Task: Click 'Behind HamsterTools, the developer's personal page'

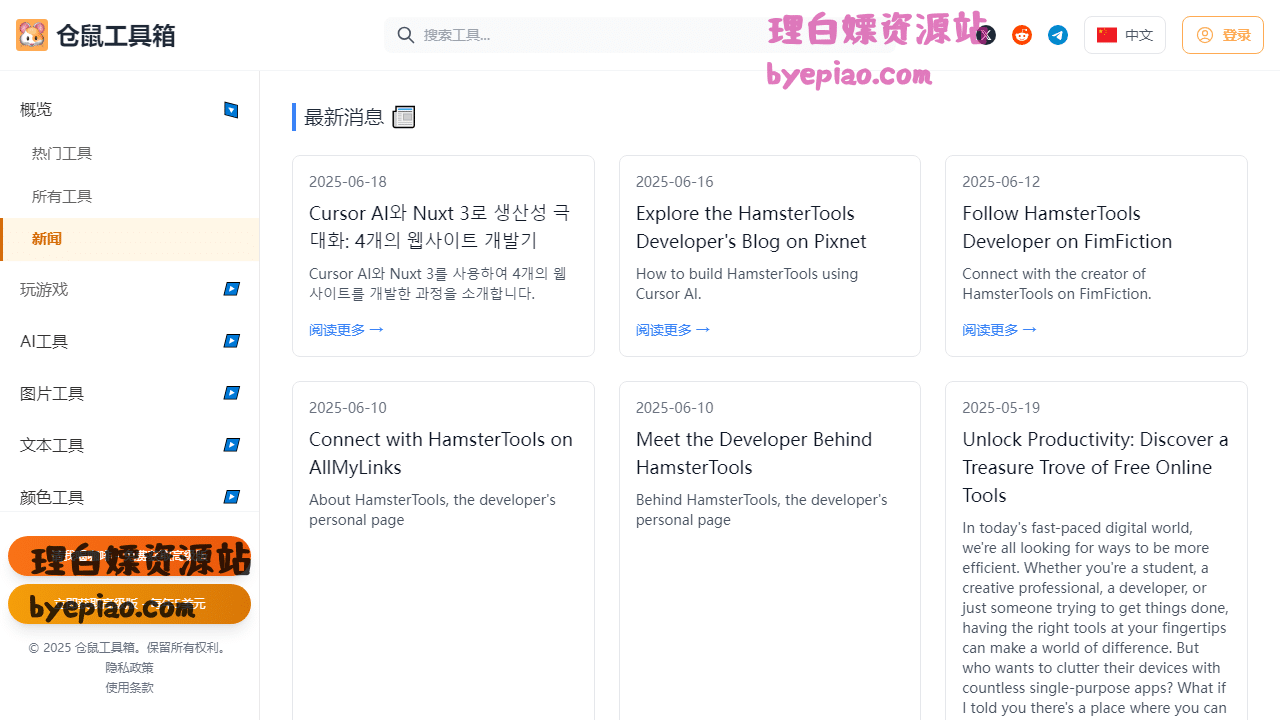Action: click(x=761, y=510)
